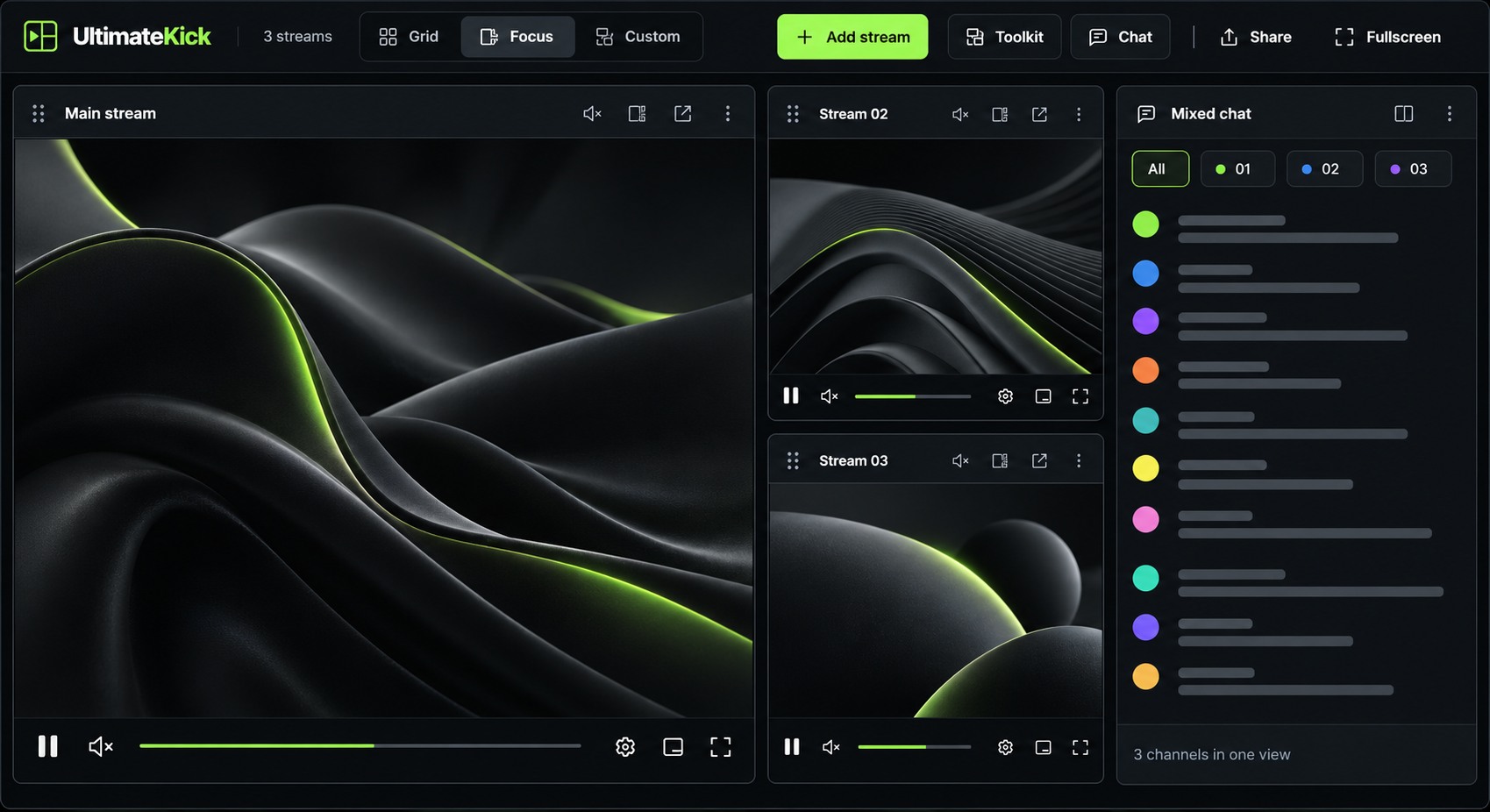Open Stream 02 player settings gear
Image resolution: width=1490 pixels, height=812 pixels.
(x=1005, y=396)
